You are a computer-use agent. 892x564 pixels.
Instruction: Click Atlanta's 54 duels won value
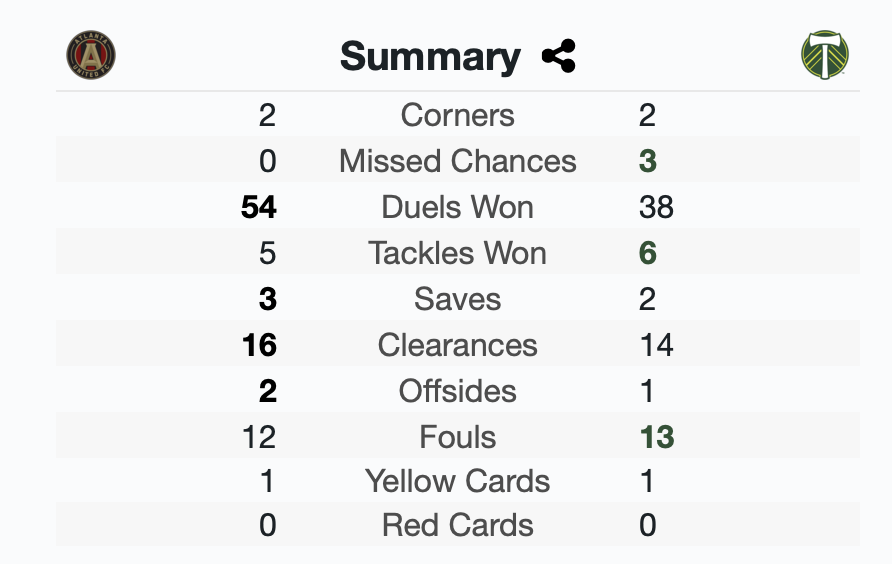259,207
